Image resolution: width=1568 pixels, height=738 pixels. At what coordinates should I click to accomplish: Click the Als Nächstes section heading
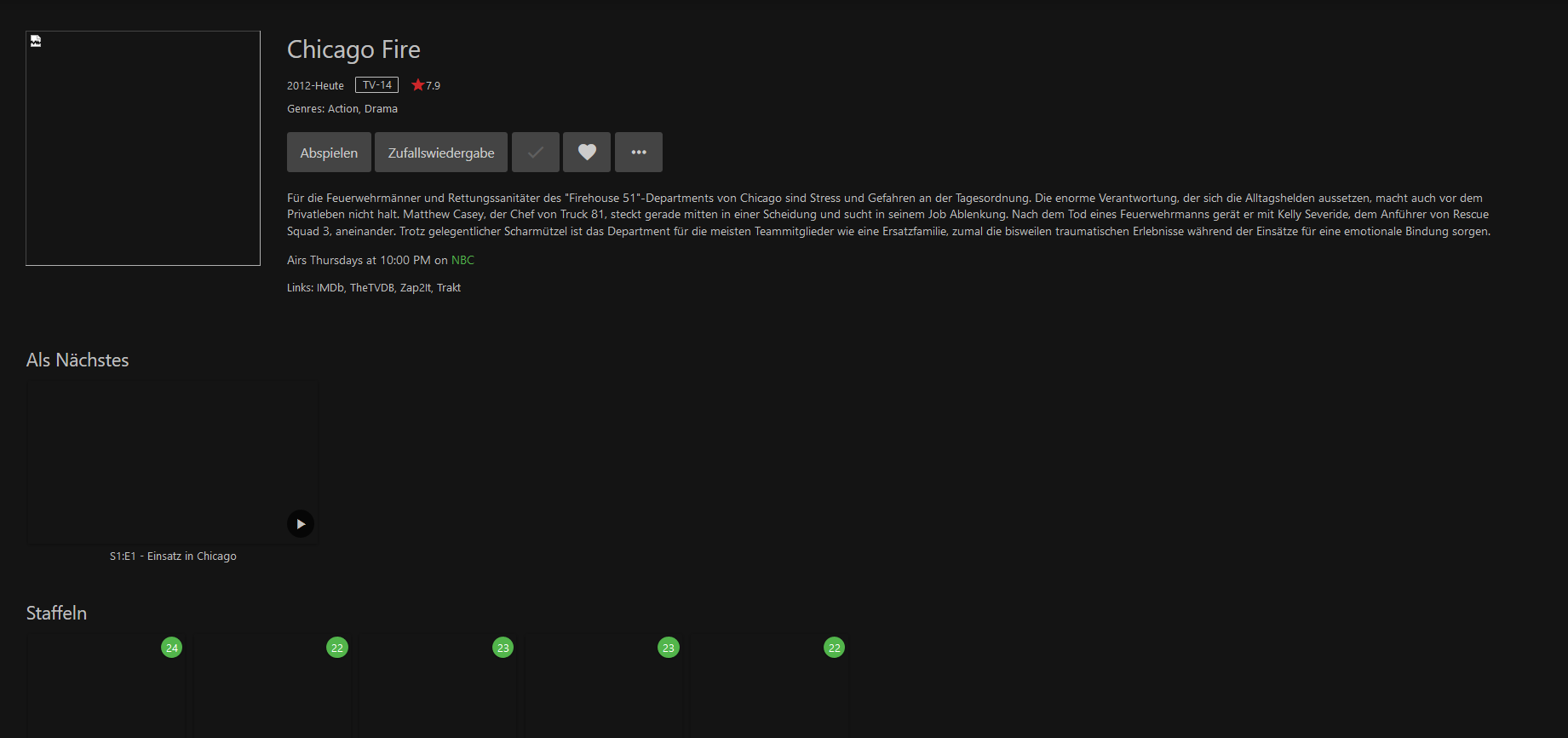pyautogui.click(x=78, y=360)
